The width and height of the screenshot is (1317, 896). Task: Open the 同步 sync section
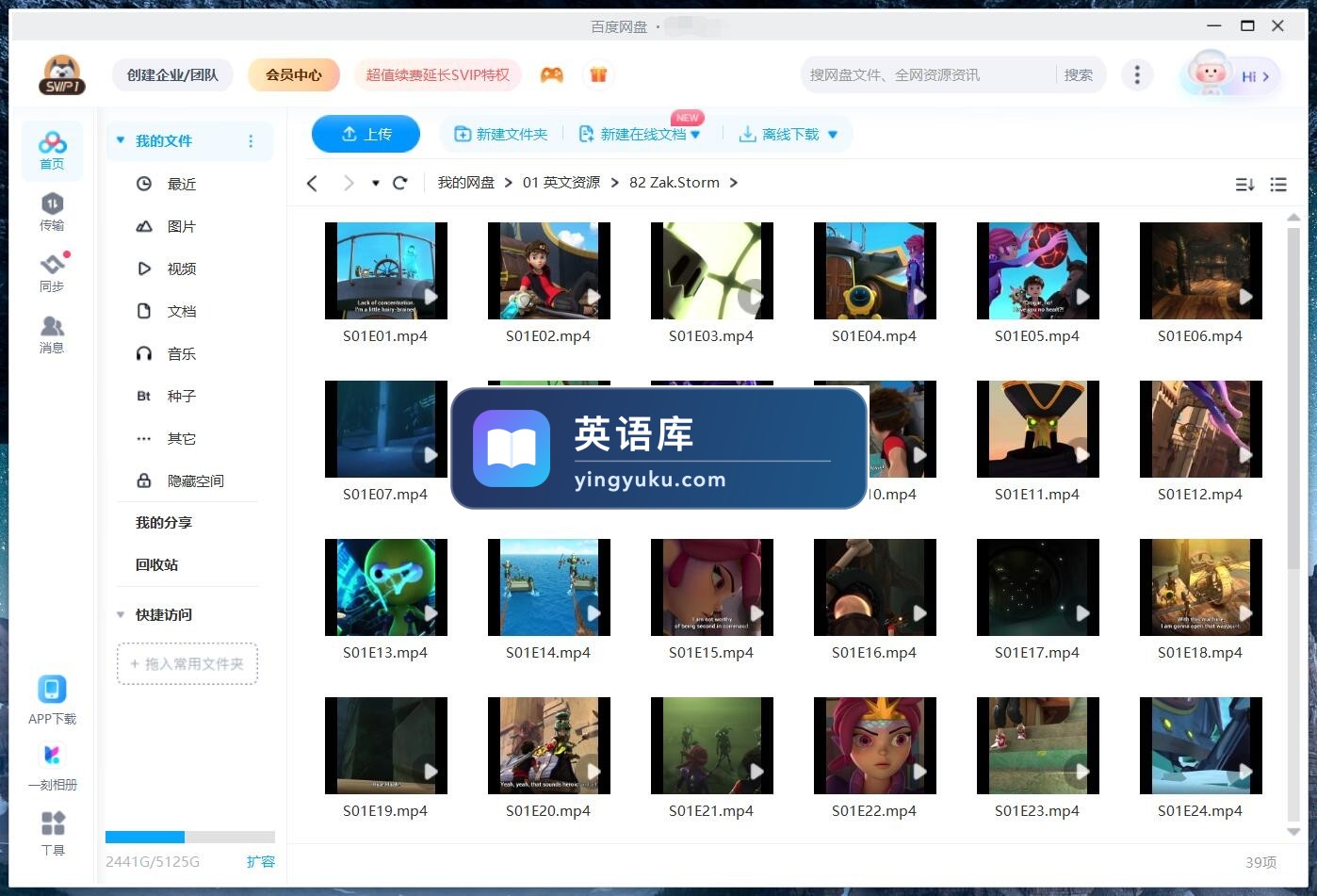tap(52, 273)
